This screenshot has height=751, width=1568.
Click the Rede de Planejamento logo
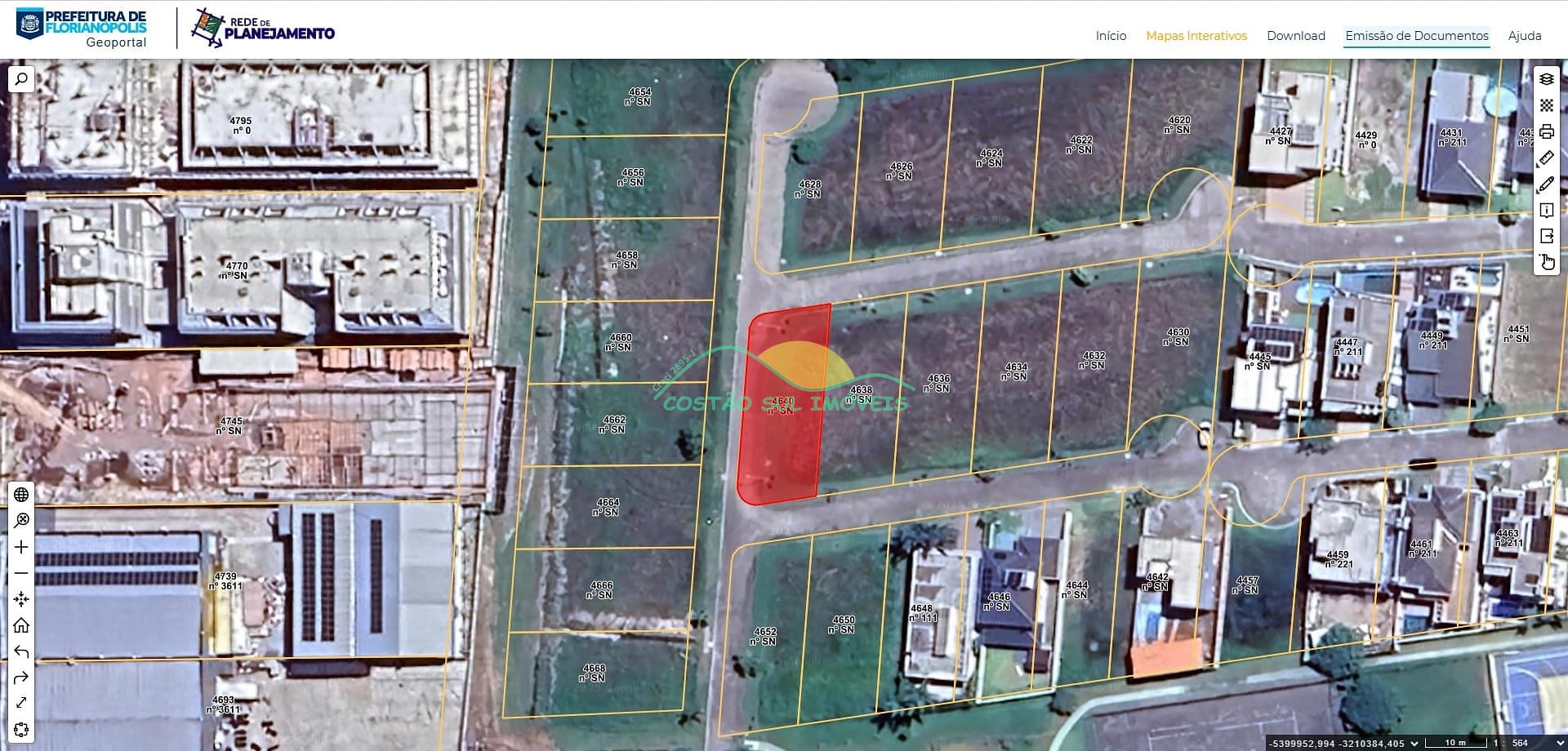[263, 29]
